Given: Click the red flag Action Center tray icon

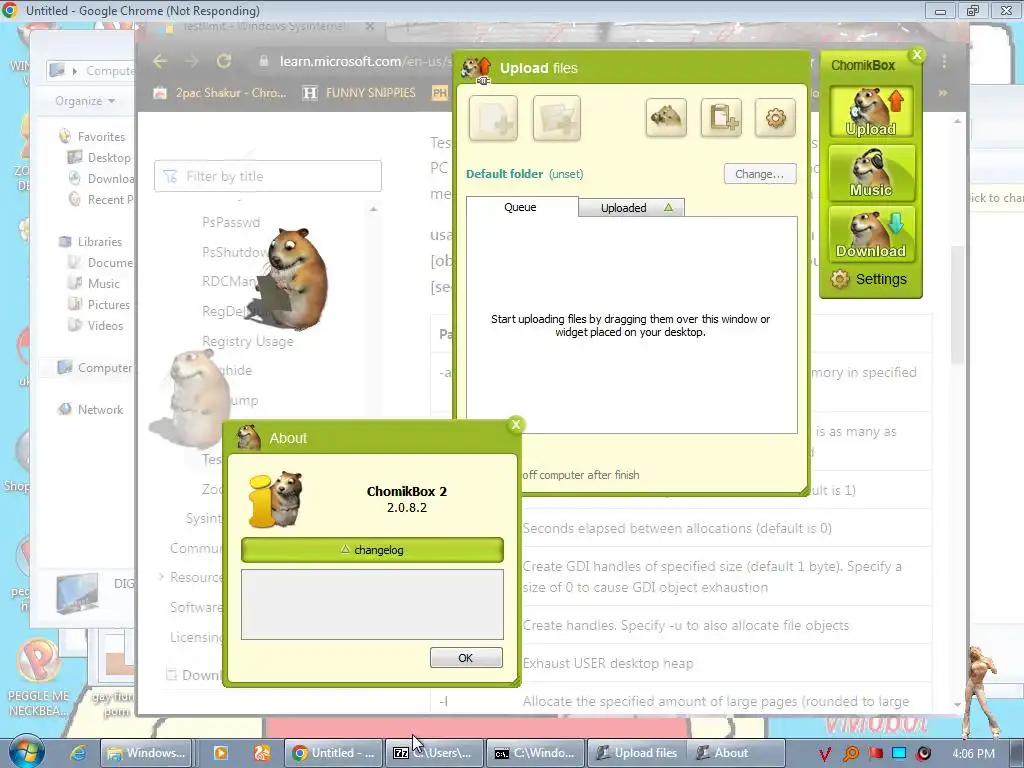Looking at the screenshot, I should 875,754.
